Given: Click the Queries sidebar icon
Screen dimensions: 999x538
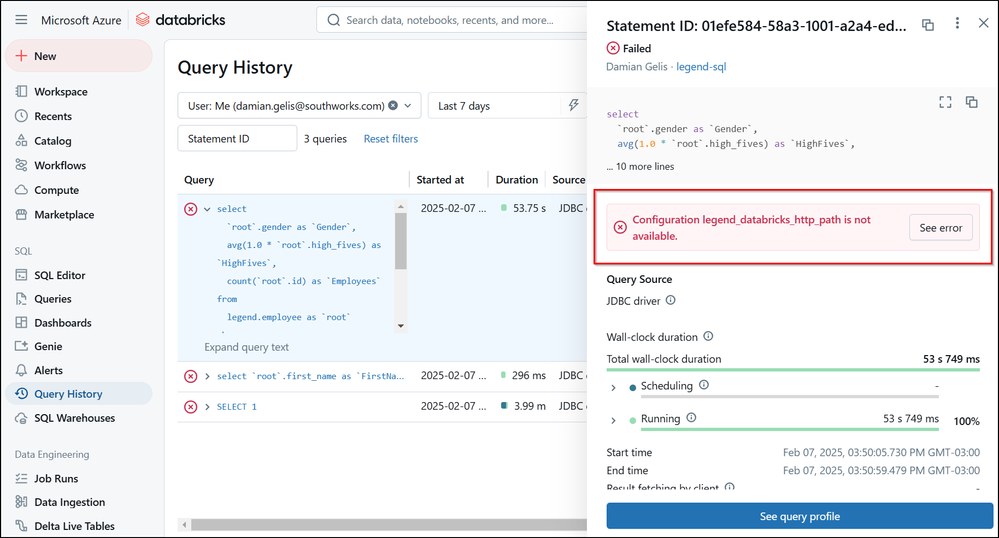Looking at the screenshot, I should click(22, 298).
